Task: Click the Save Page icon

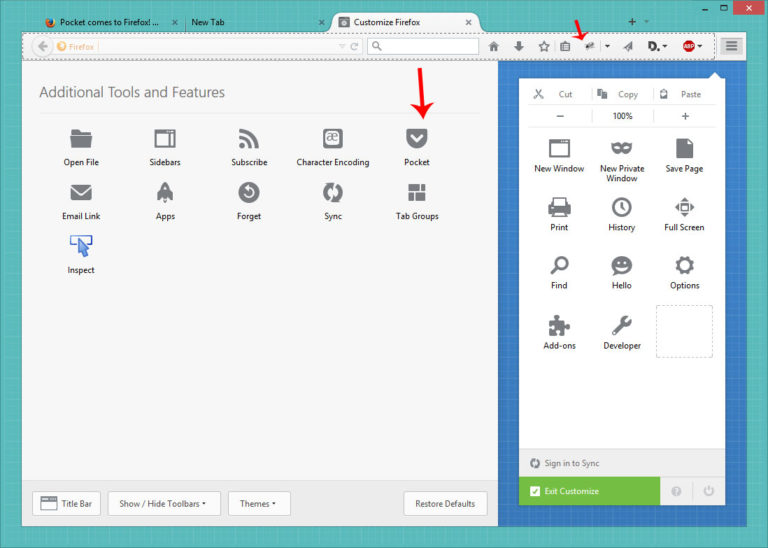Action: (684, 148)
